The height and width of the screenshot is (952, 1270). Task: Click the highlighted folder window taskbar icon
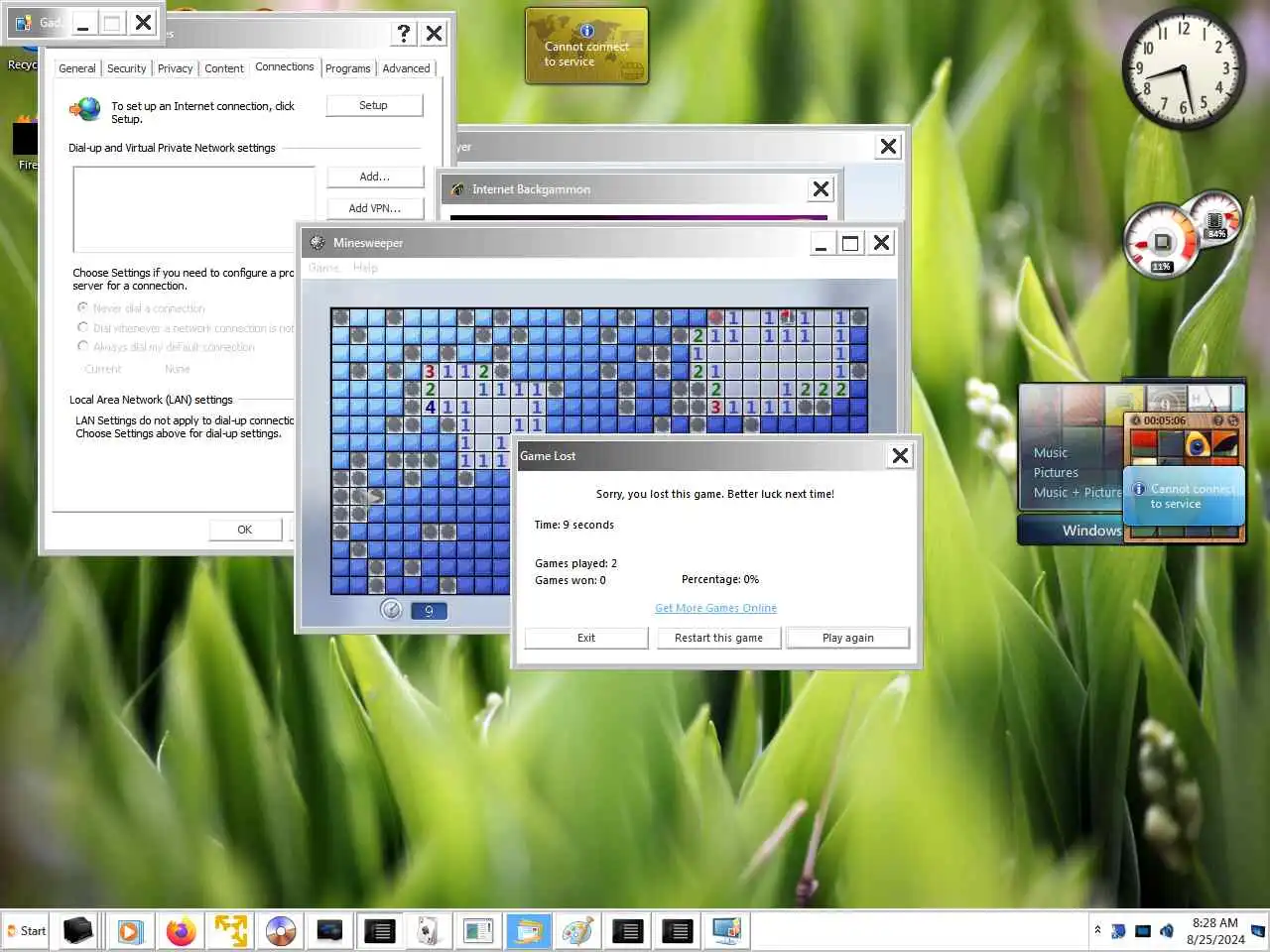coord(528,931)
